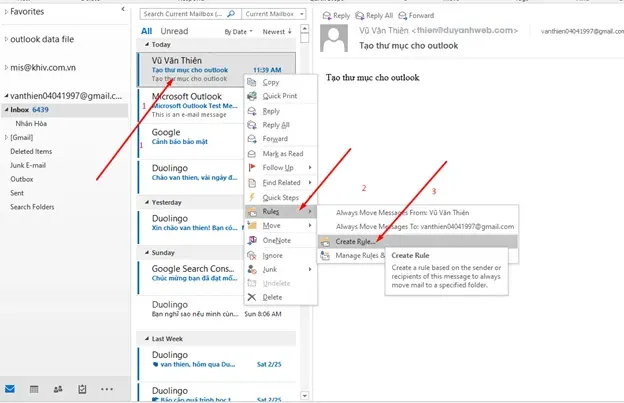Viewport: 624px width, 403px height.
Task: Open the Nhân Hòa subfolder
Action: pos(31,124)
